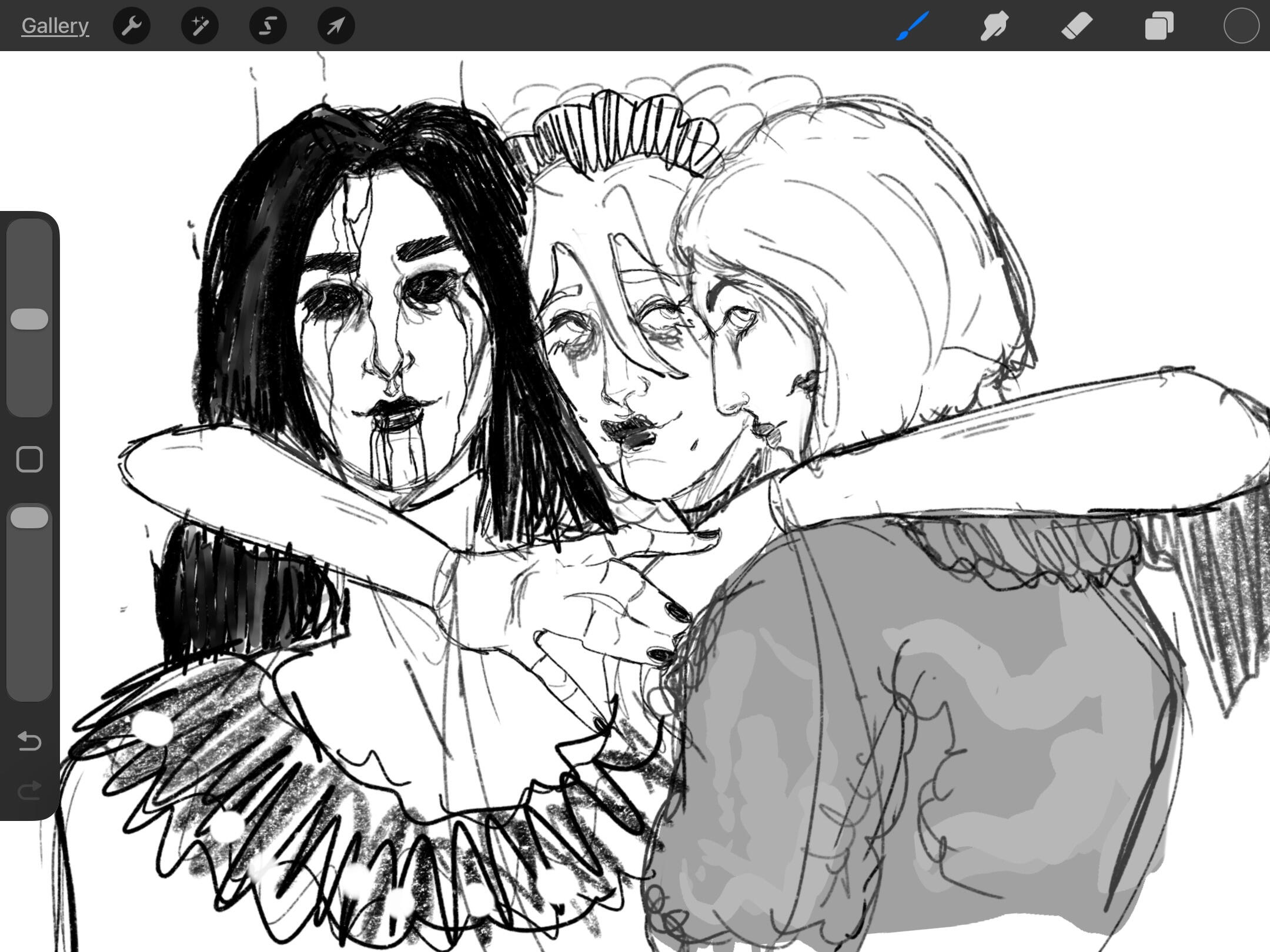Select the Brush paint tool
The width and height of the screenshot is (1270, 952).
coord(913,26)
